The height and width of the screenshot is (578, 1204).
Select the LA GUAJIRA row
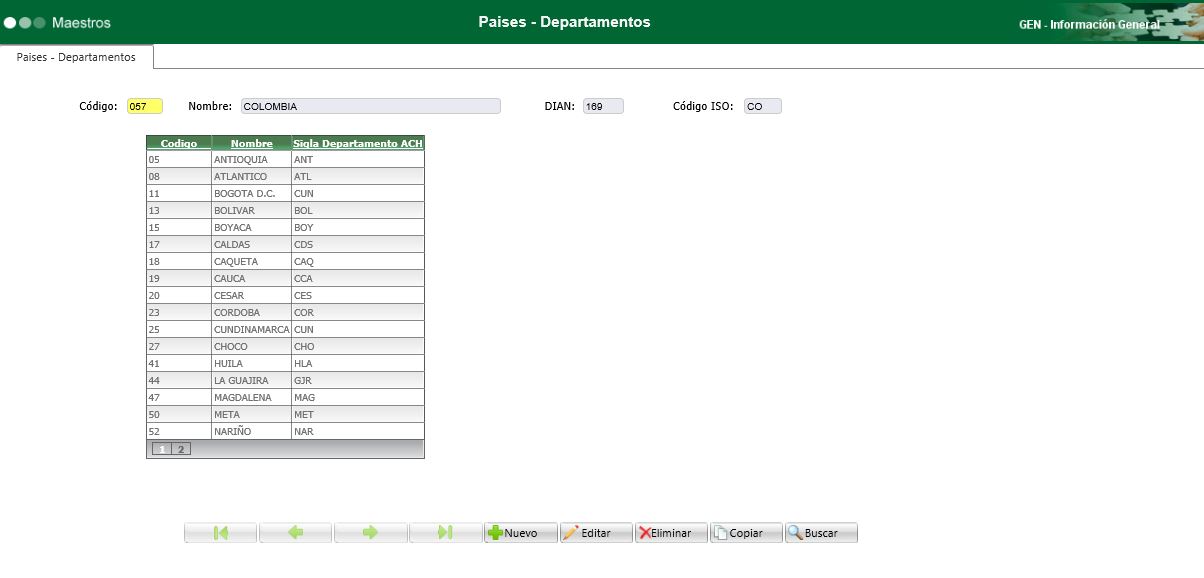click(285, 380)
